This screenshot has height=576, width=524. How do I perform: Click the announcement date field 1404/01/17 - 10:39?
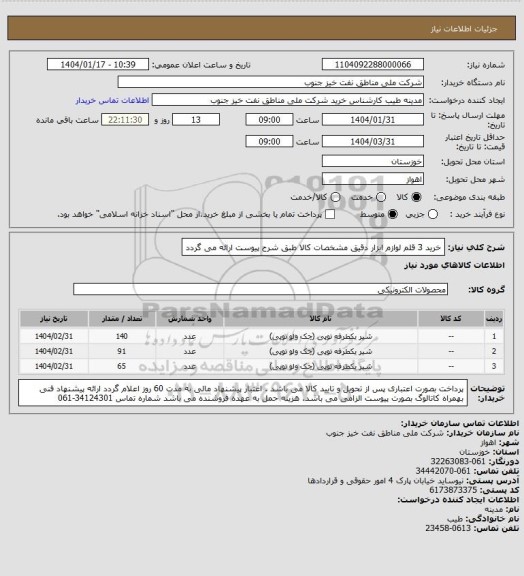98,64
